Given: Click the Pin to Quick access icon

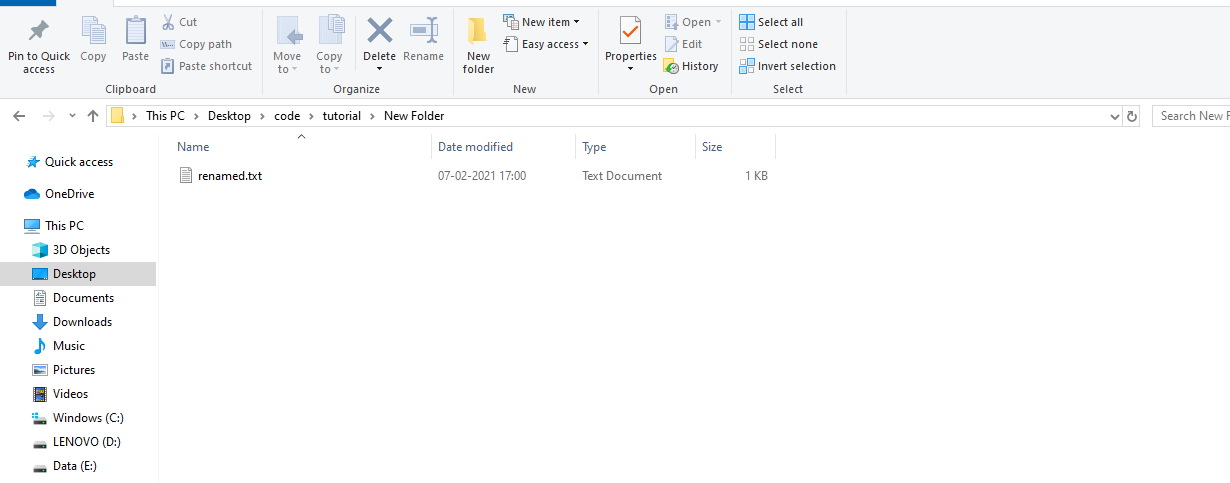Looking at the screenshot, I should coord(39,31).
